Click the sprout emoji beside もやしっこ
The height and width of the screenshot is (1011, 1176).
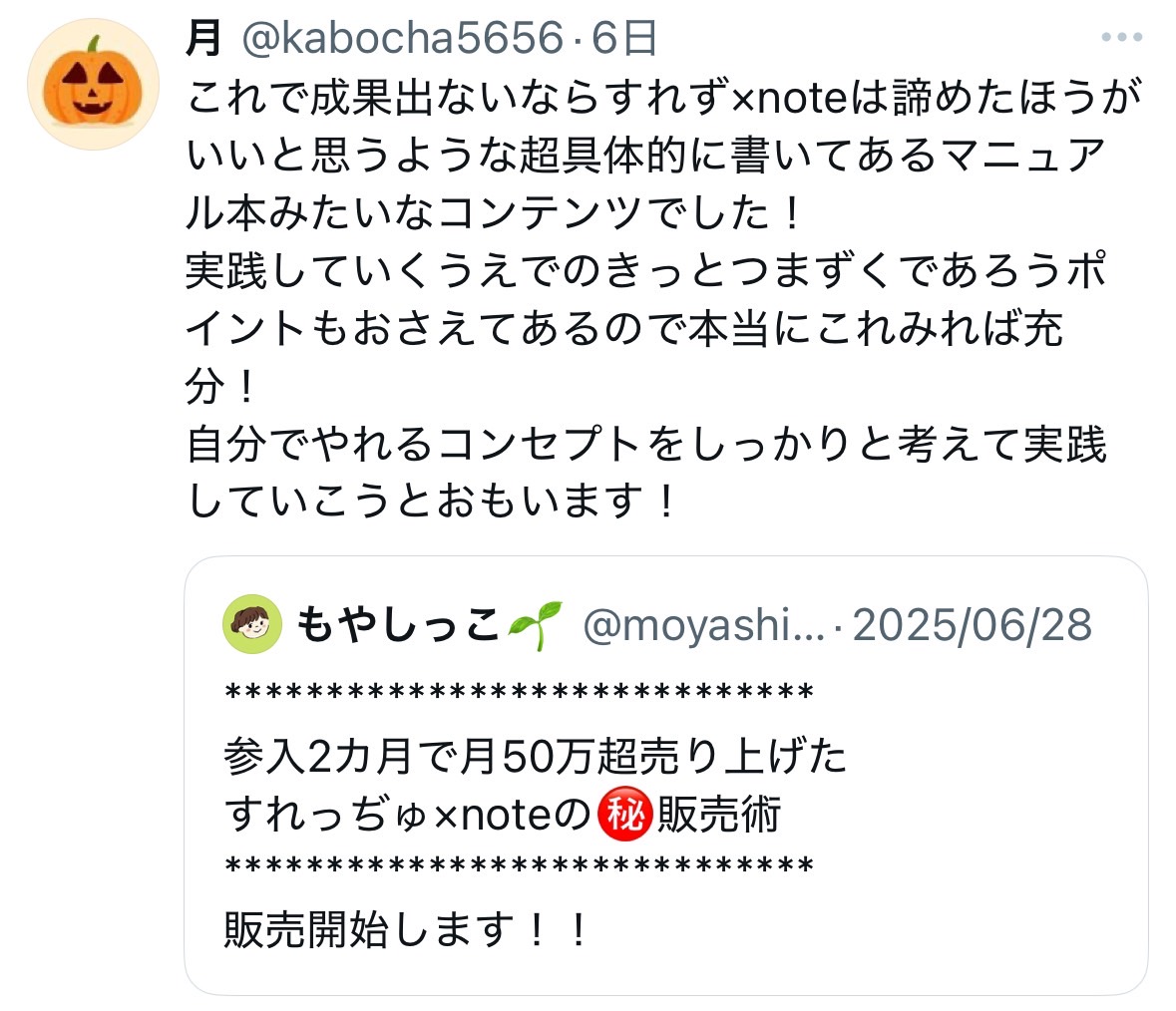coord(535,624)
